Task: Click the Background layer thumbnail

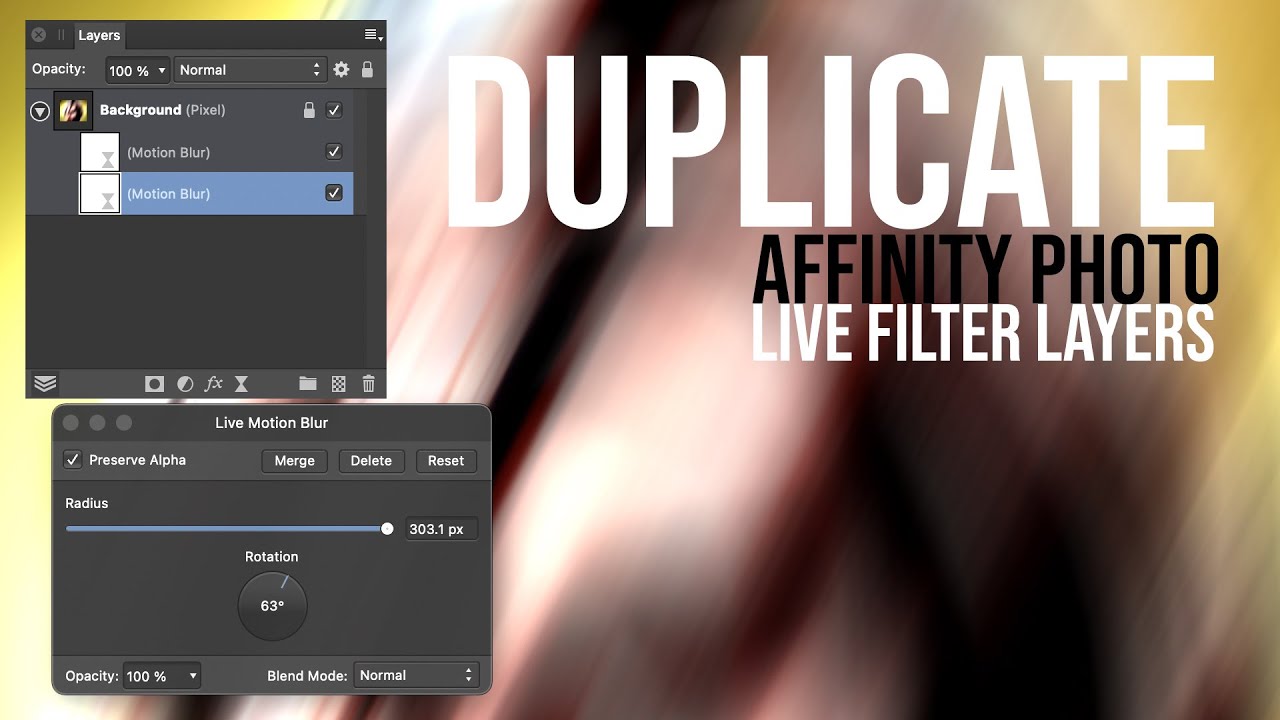Action: (73, 110)
